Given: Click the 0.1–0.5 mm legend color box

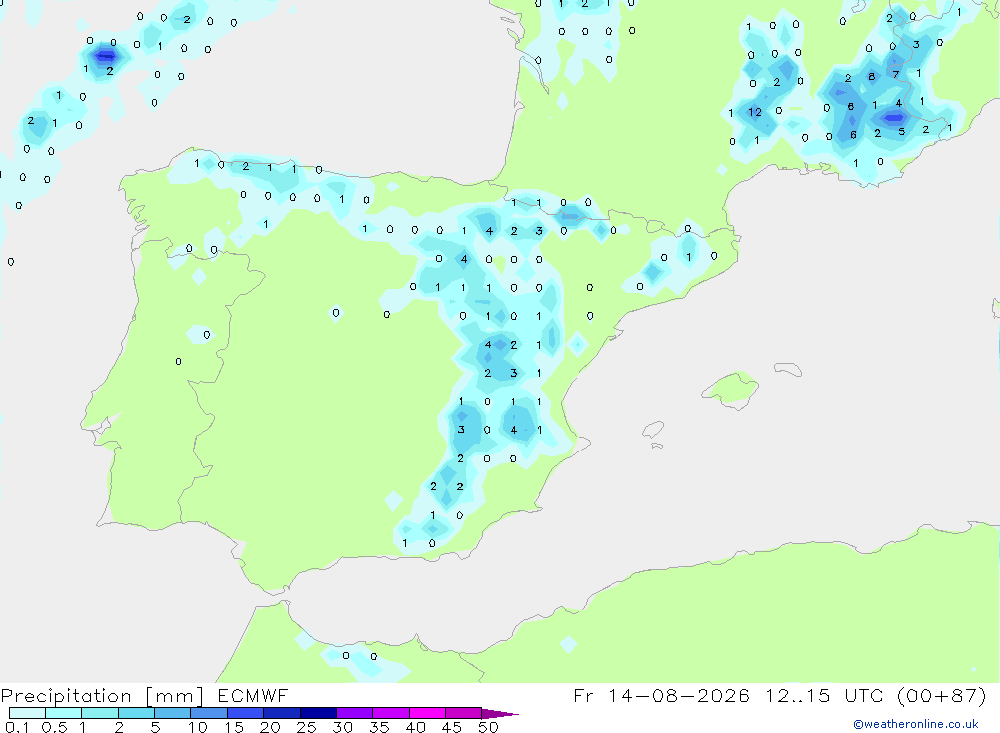Looking at the screenshot, I should coord(27,713).
